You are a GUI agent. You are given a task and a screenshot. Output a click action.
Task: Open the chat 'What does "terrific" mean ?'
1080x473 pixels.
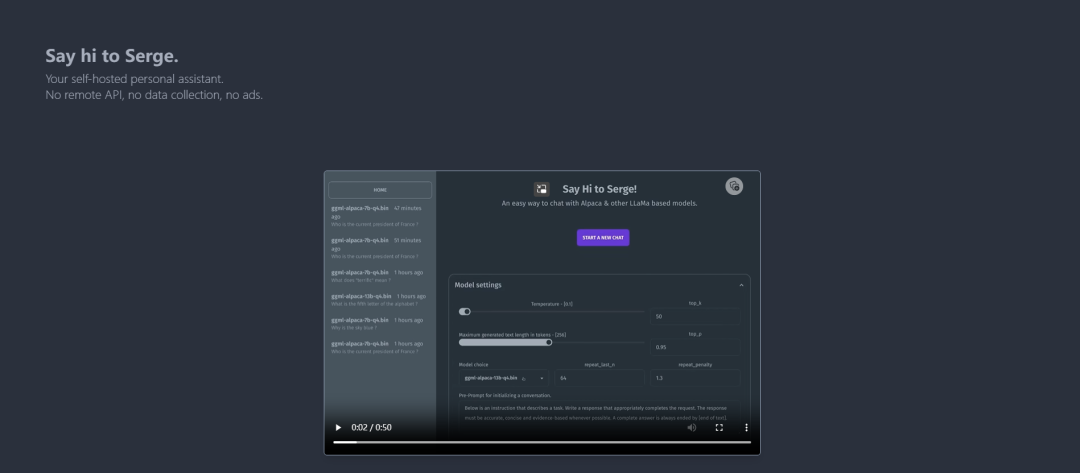(x=380, y=276)
